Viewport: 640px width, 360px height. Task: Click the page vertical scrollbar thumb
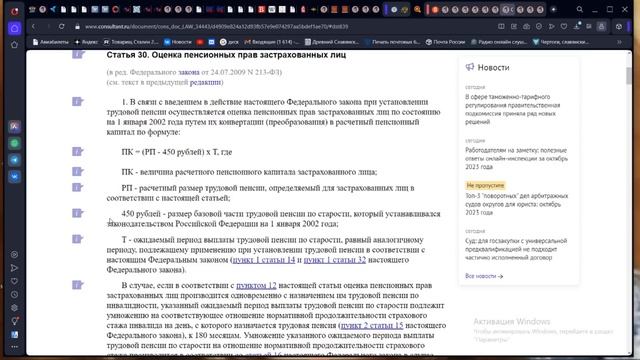pyautogui.click(x=628, y=75)
